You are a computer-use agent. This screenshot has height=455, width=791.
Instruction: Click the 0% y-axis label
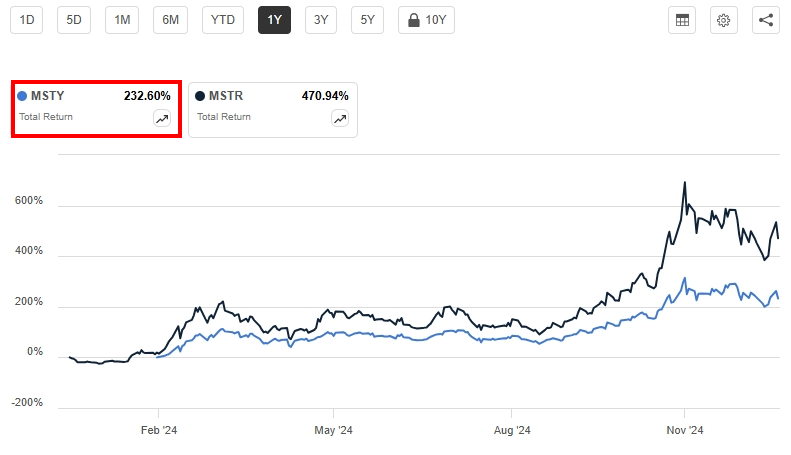pos(35,352)
